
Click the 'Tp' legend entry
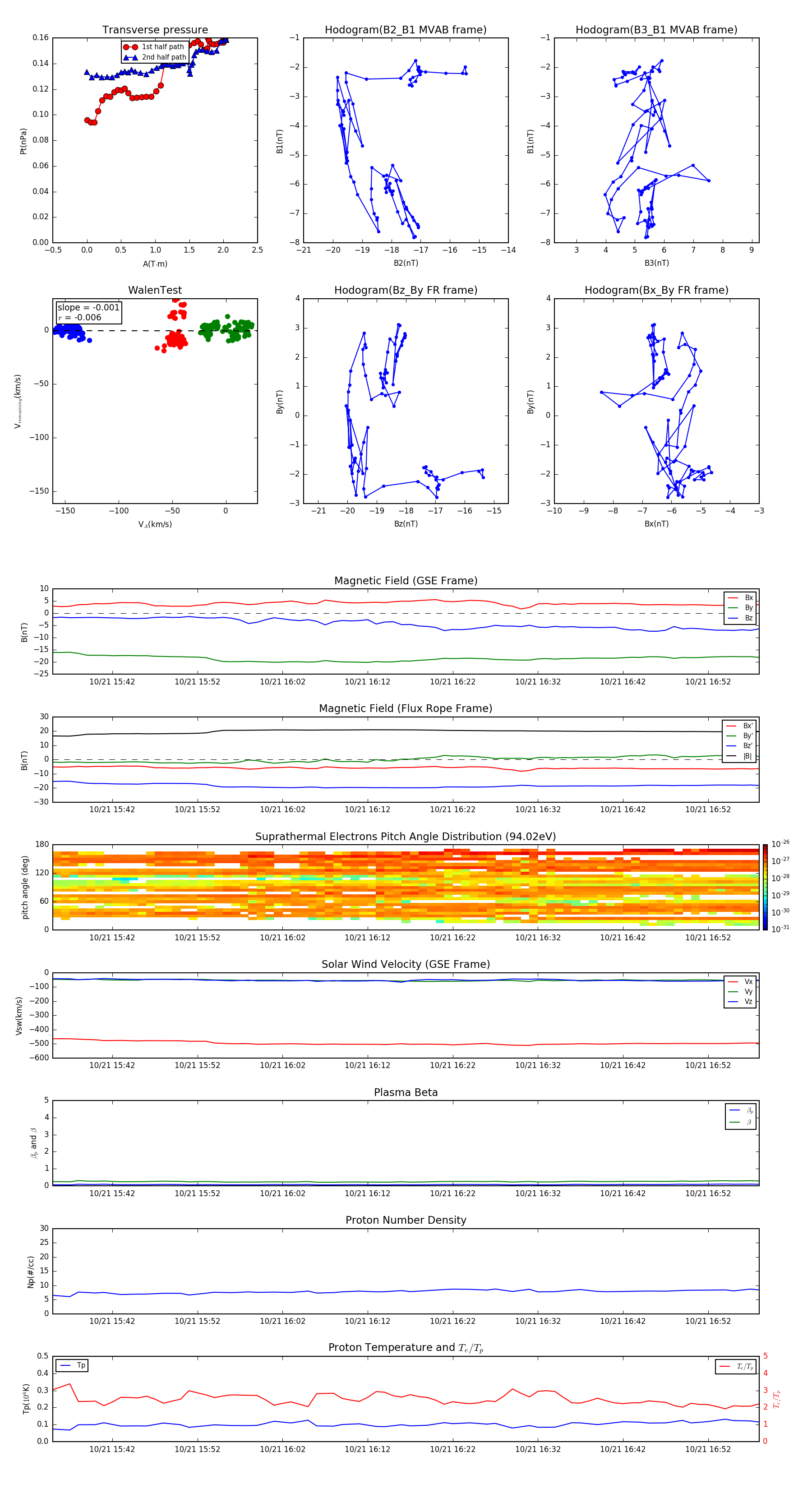[72, 1365]
